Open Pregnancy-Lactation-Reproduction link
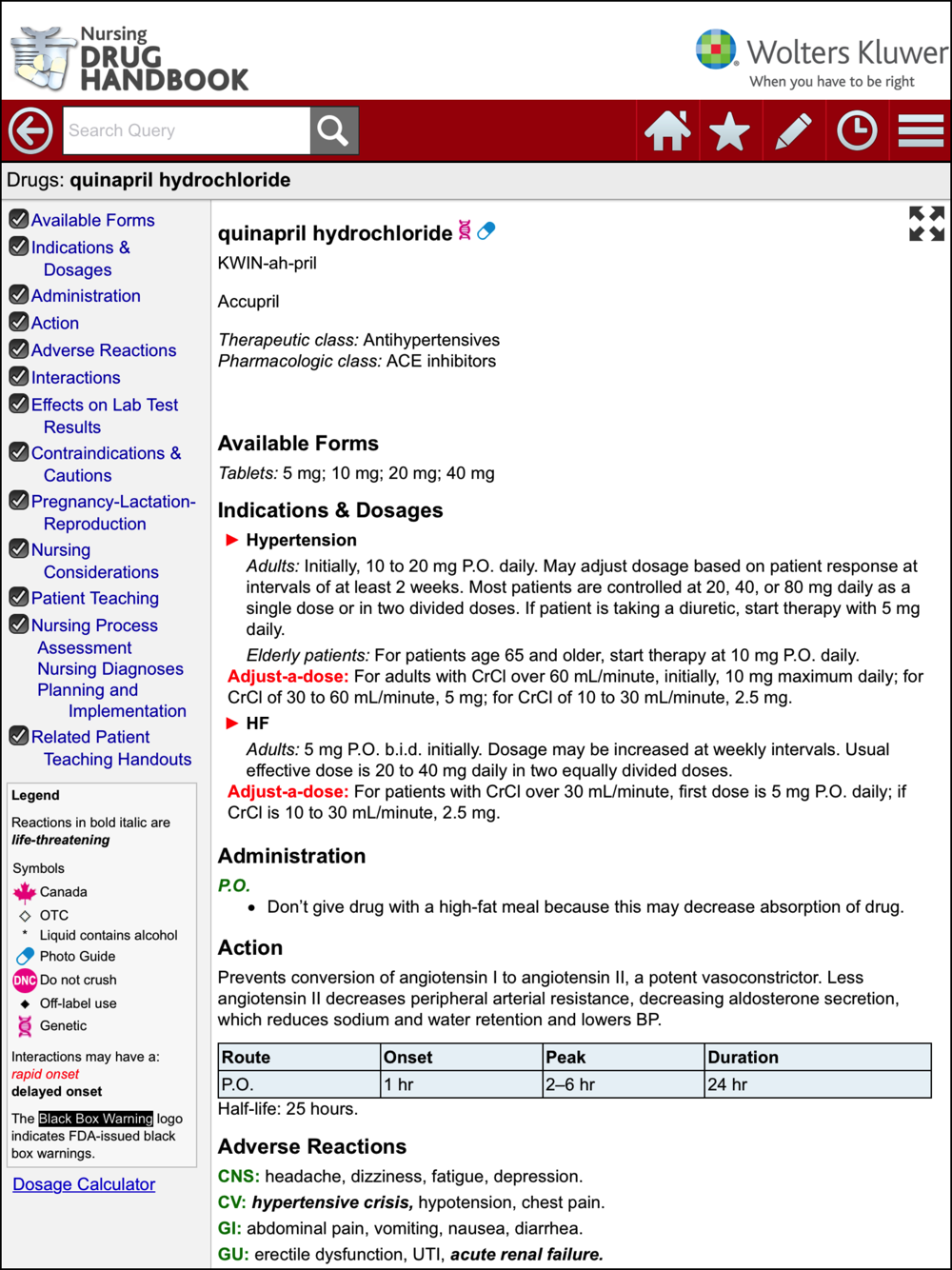952x1270 pixels. click(x=113, y=512)
